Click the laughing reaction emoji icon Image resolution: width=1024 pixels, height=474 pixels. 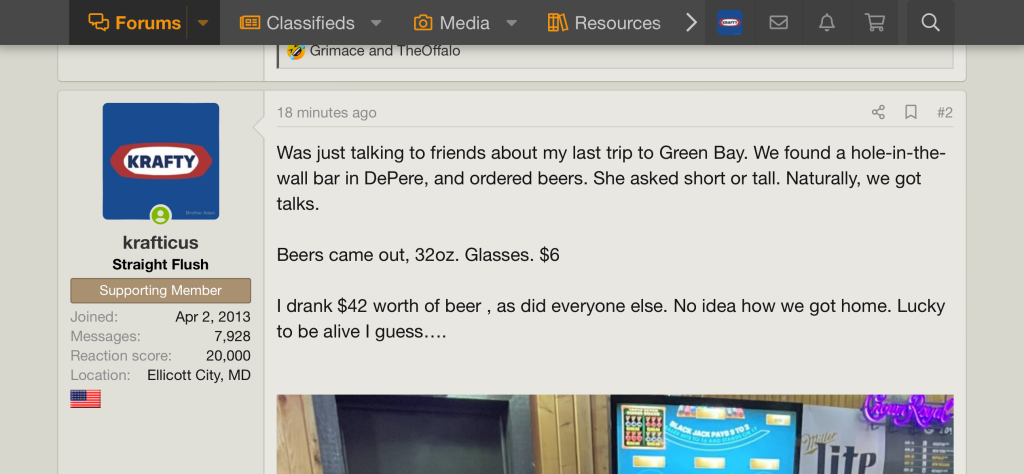tap(296, 51)
